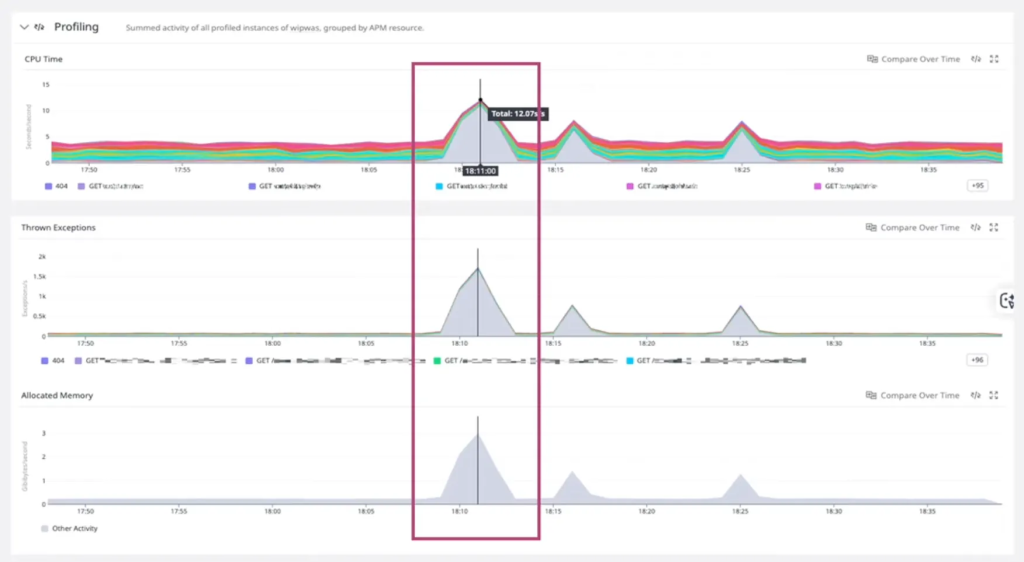Screen dimensions: 1024x562
Task: Click the cyan GET legend swatch under CPU Time
Action: click(x=440, y=186)
